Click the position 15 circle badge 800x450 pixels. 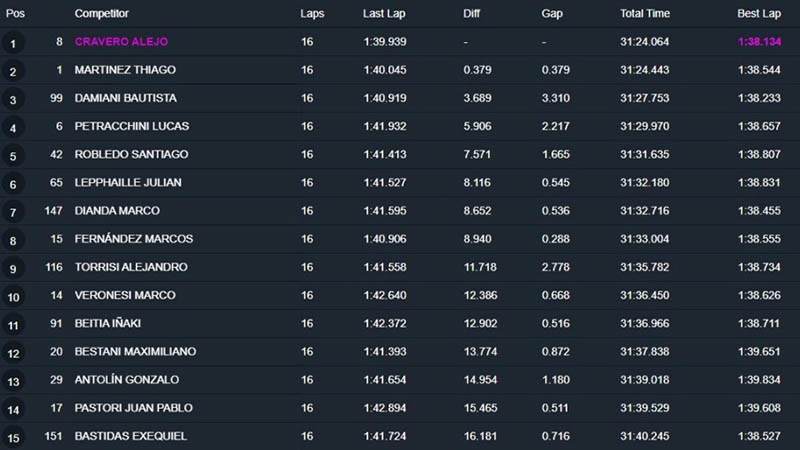click(x=13, y=438)
